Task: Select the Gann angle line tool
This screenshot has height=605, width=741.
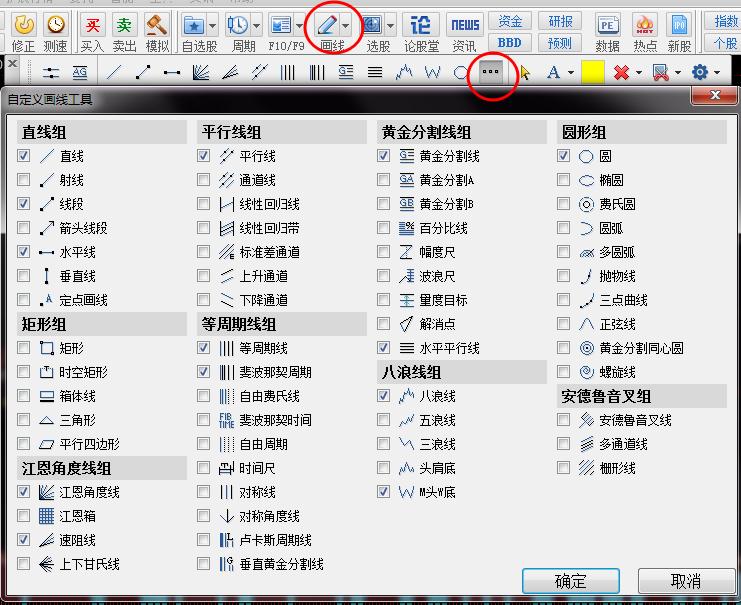Action: coord(201,72)
